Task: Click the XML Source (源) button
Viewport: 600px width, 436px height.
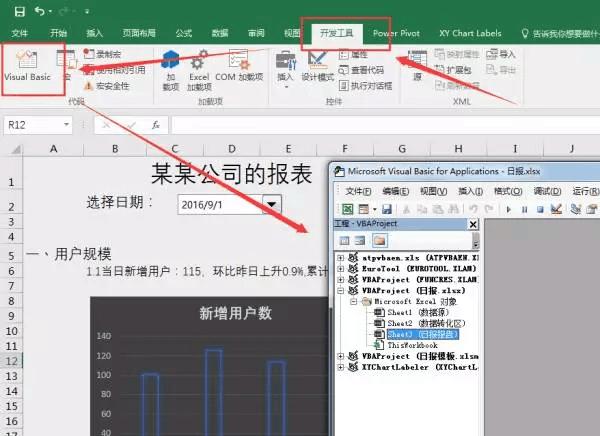Action: click(x=417, y=65)
